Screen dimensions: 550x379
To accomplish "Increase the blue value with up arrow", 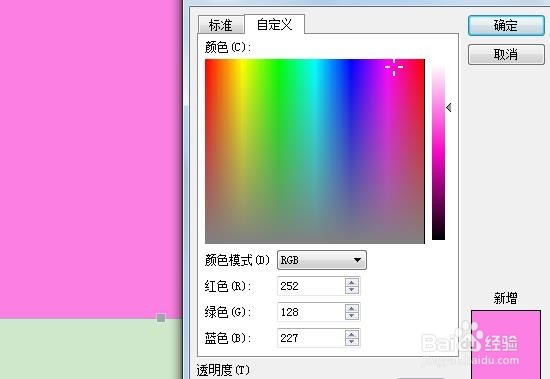I will (x=352, y=334).
